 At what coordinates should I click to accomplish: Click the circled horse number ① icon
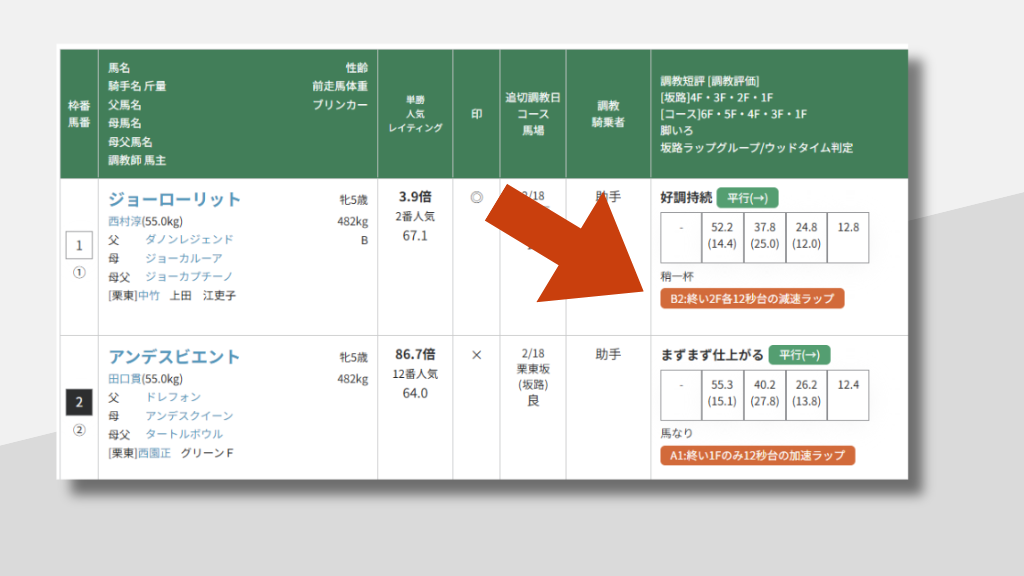[x=79, y=273]
